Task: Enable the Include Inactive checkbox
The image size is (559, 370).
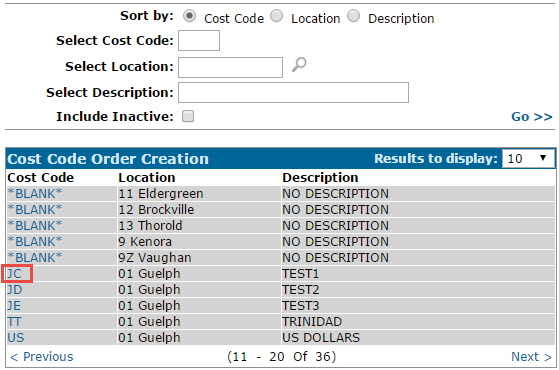Action: click(x=188, y=116)
